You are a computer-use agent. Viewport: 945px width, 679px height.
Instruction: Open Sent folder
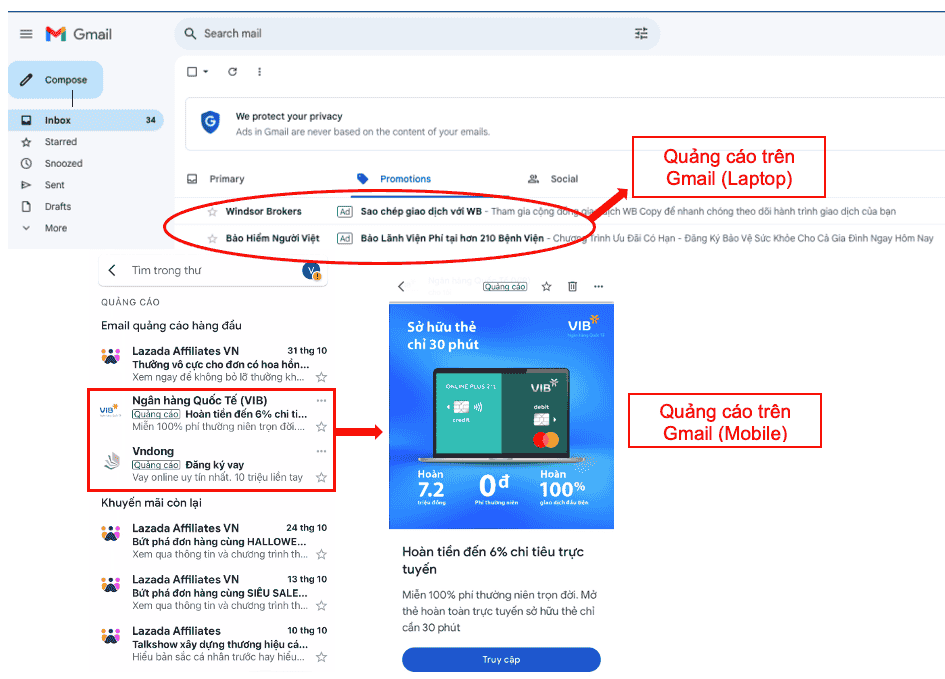click(54, 185)
